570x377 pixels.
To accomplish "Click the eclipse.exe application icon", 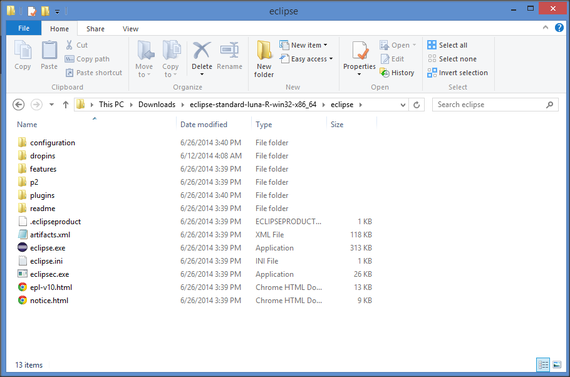I will pyautogui.click(x=22, y=248).
